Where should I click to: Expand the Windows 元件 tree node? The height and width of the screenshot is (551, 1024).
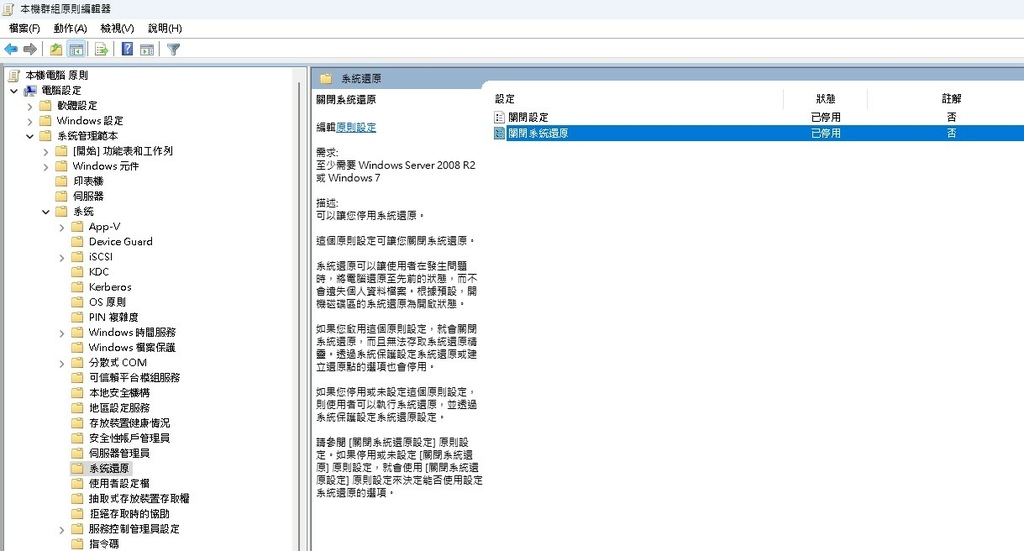pyautogui.click(x=45, y=167)
